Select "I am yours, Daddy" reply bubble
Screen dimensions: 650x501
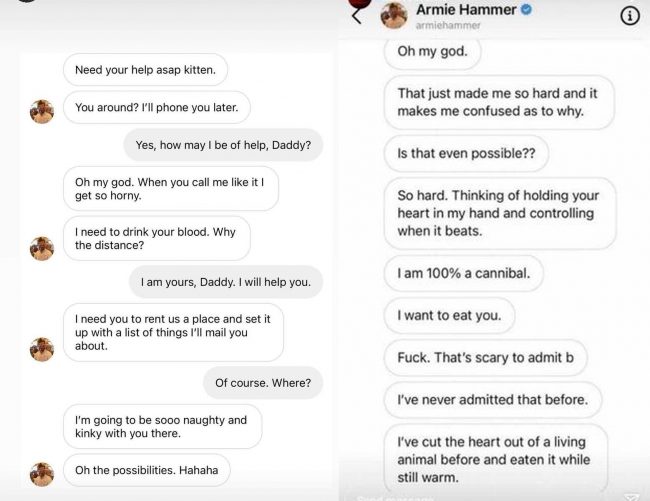226,282
